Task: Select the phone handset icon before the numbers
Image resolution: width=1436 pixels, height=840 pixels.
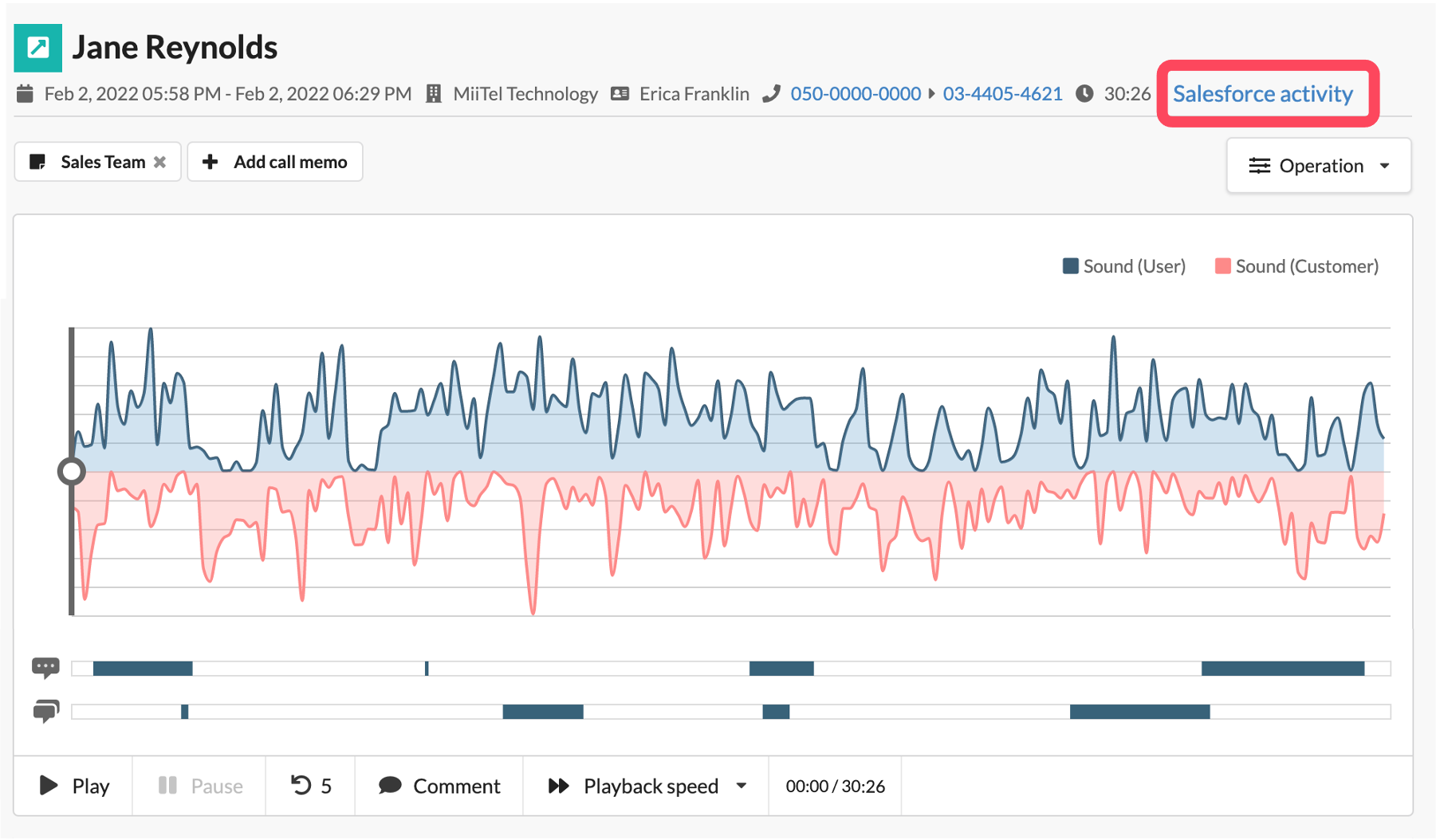Action: pyautogui.click(x=771, y=94)
